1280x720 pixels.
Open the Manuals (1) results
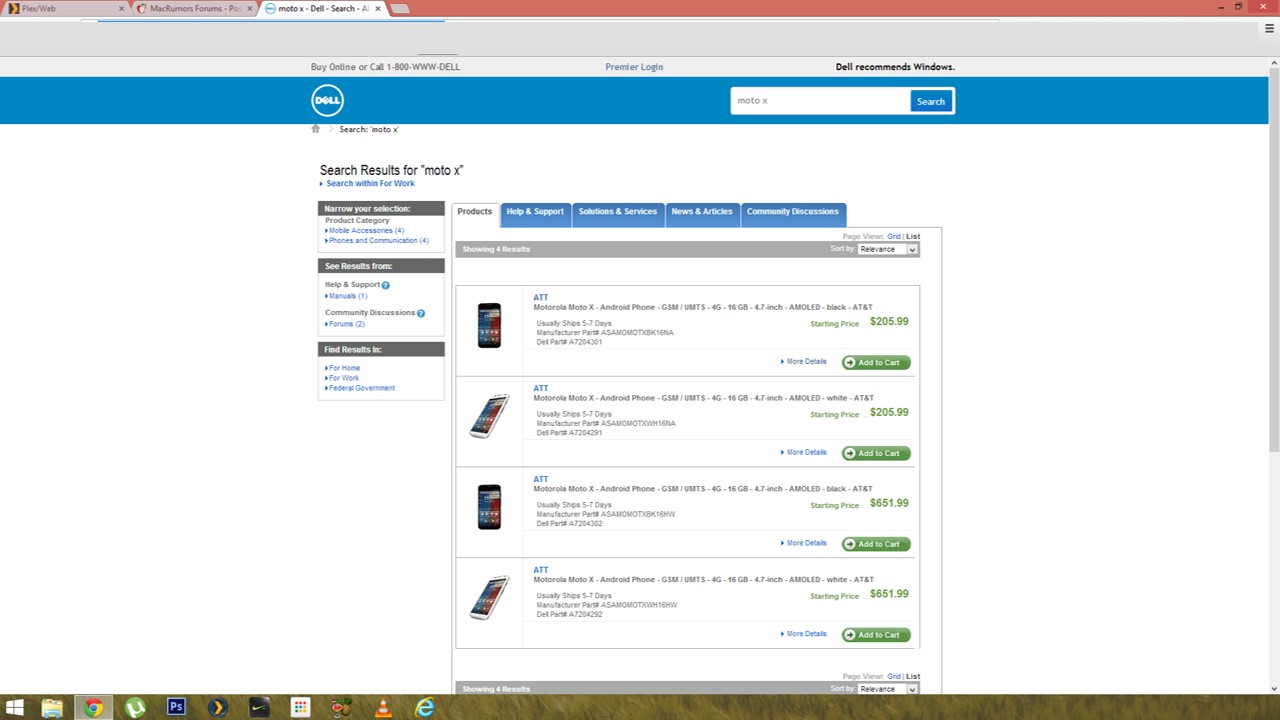coord(348,296)
